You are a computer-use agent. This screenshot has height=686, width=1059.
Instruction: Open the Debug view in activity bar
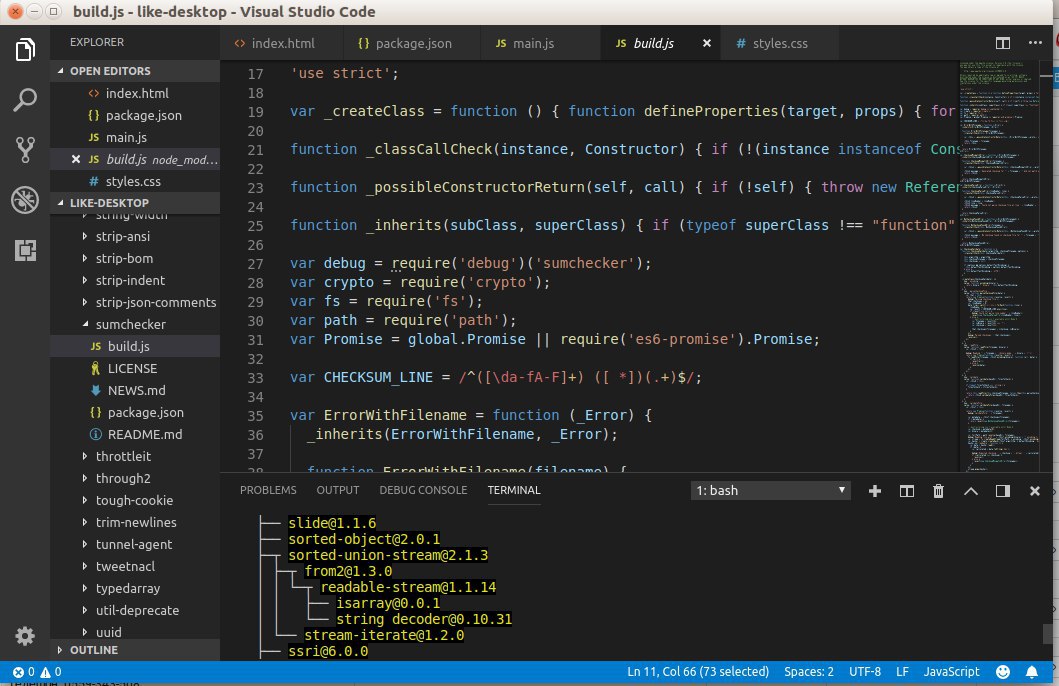(x=26, y=200)
